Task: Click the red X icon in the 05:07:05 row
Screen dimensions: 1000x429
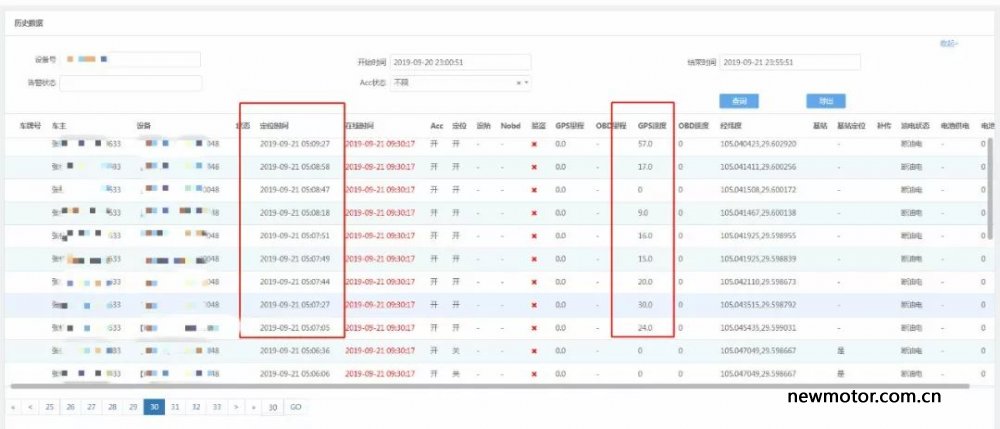Action: (534, 328)
